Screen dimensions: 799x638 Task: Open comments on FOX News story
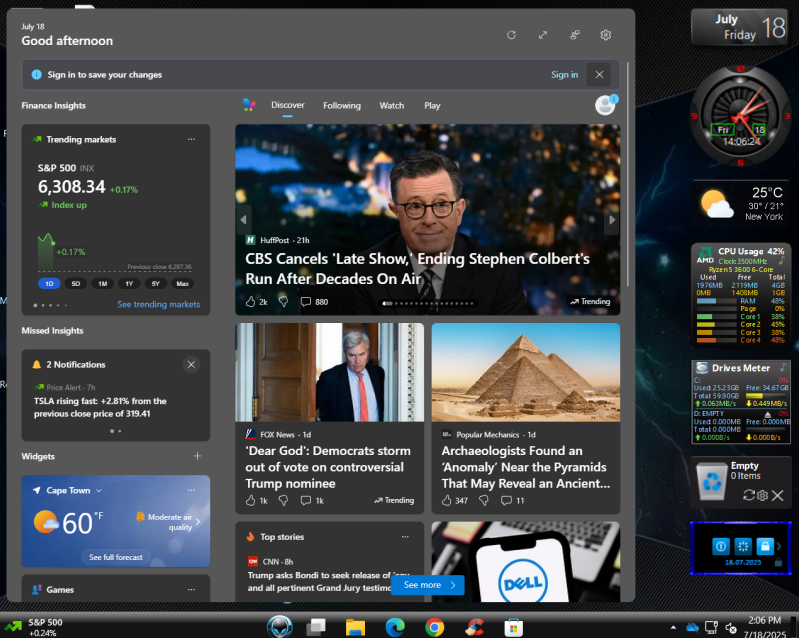[312, 500]
